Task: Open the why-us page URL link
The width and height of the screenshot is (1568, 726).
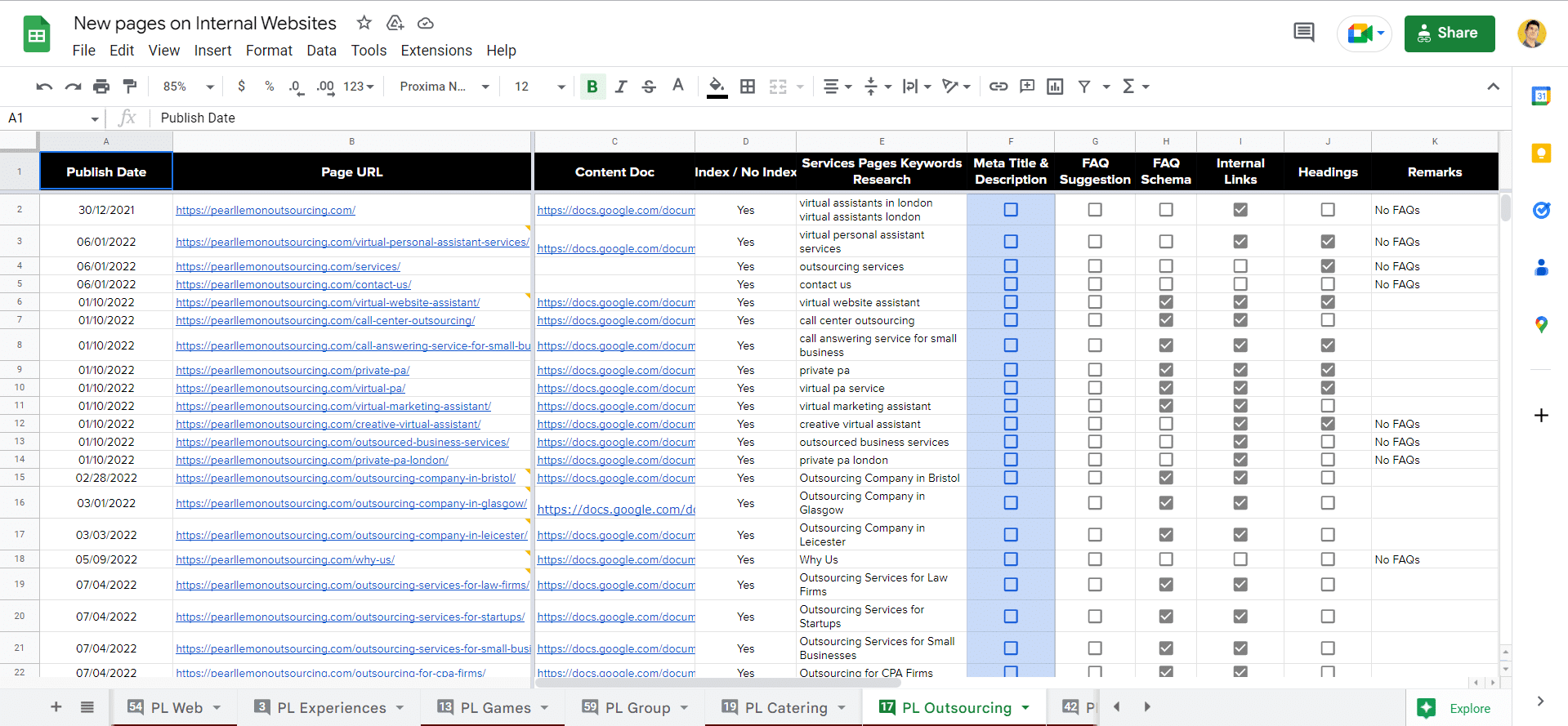Action: coord(285,559)
